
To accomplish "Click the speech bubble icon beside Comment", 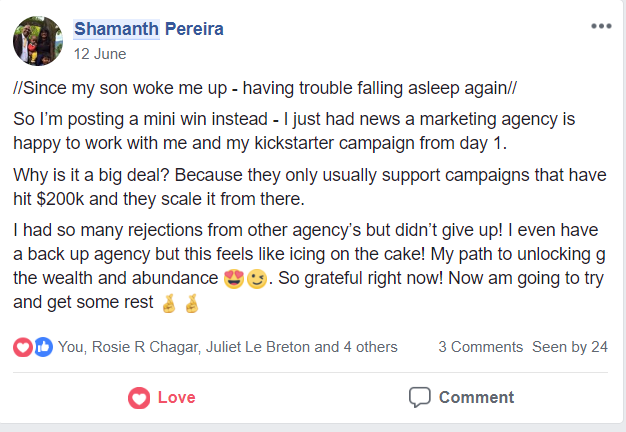I will click(420, 397).
